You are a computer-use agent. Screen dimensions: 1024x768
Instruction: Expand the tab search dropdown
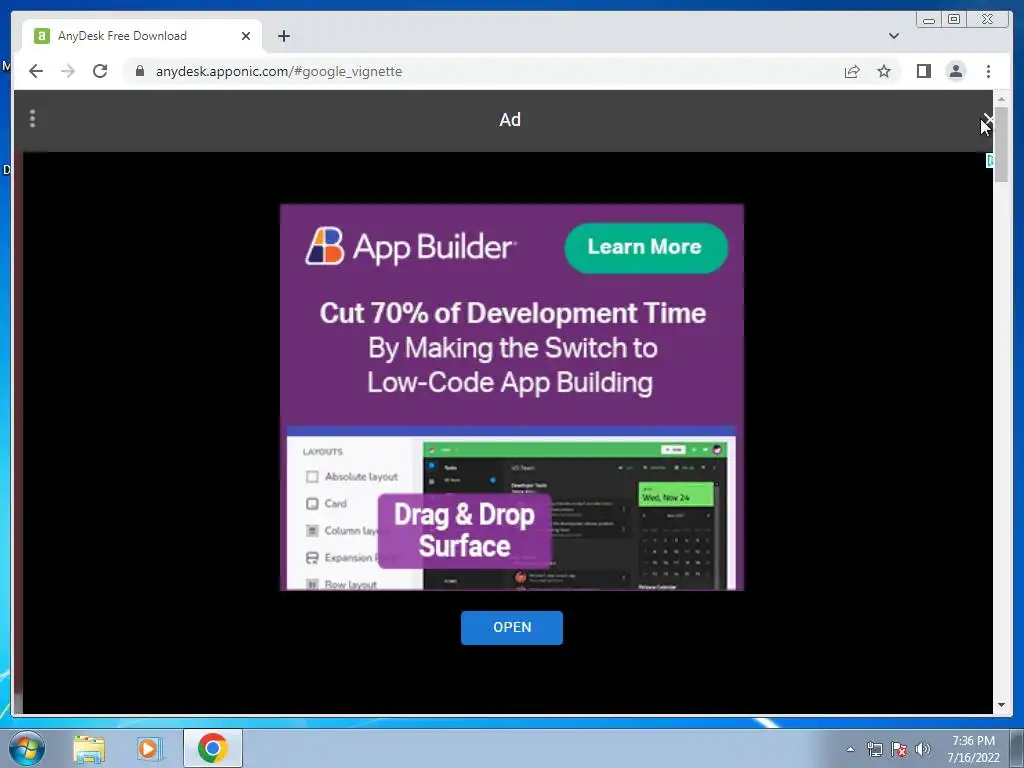coord(893,36)
